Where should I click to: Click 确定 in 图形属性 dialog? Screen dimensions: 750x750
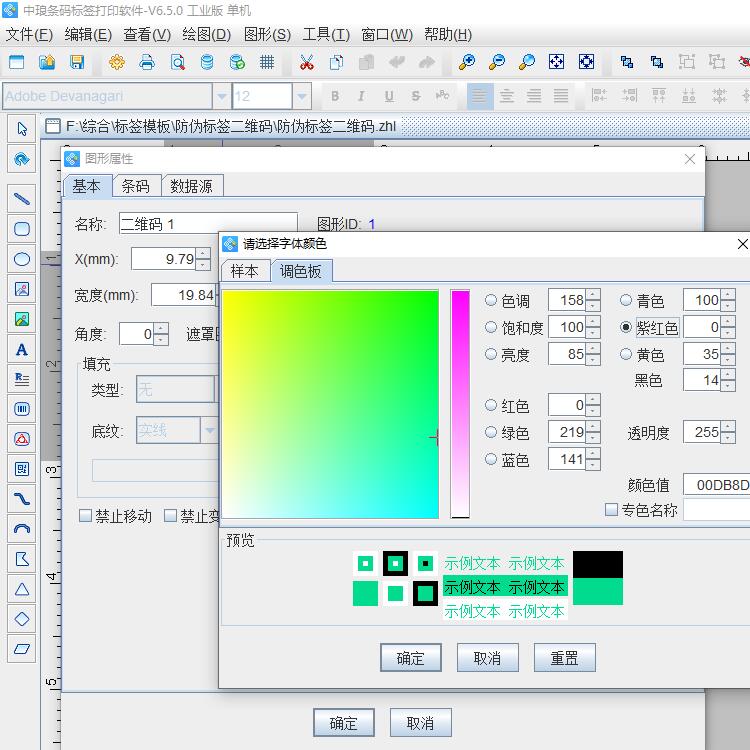click(x=343, y=723)
